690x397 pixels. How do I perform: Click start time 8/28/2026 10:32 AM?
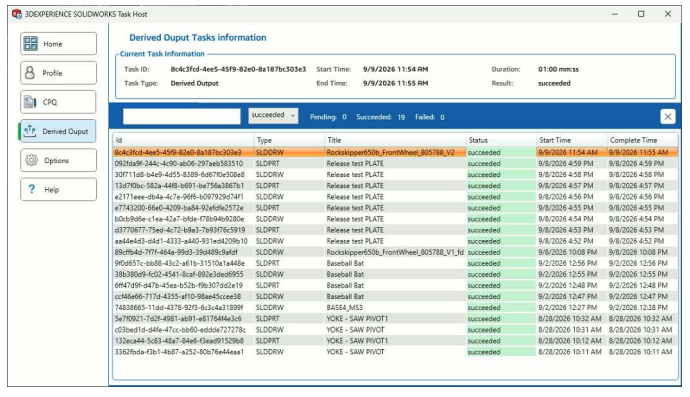570,318
